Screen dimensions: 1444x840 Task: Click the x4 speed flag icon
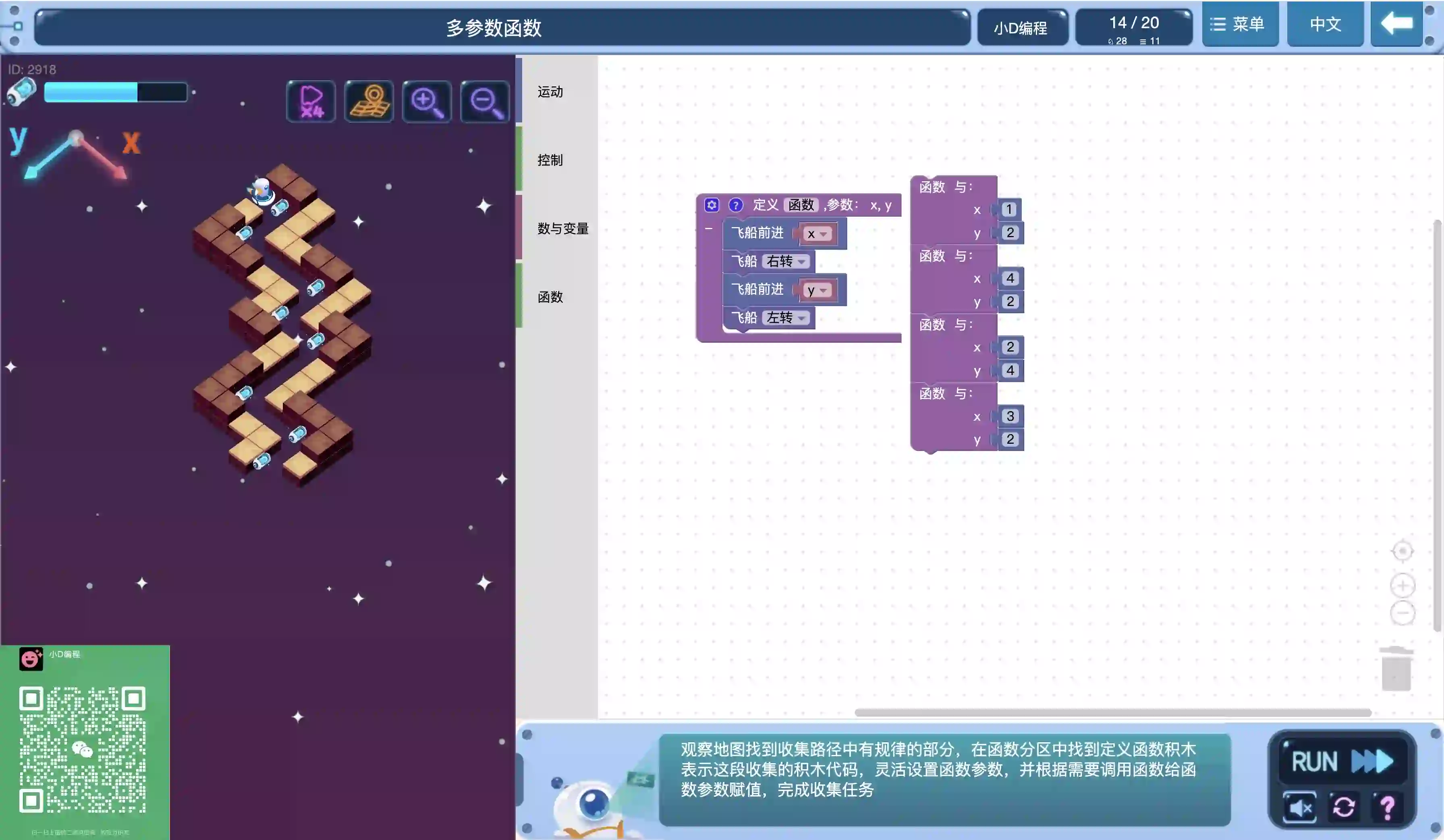(x=311, y=101)
